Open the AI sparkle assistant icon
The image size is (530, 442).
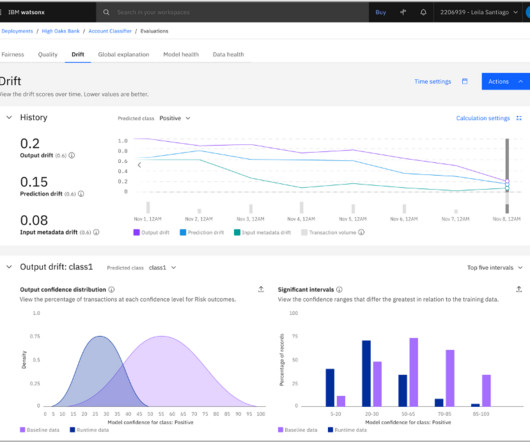403,12
